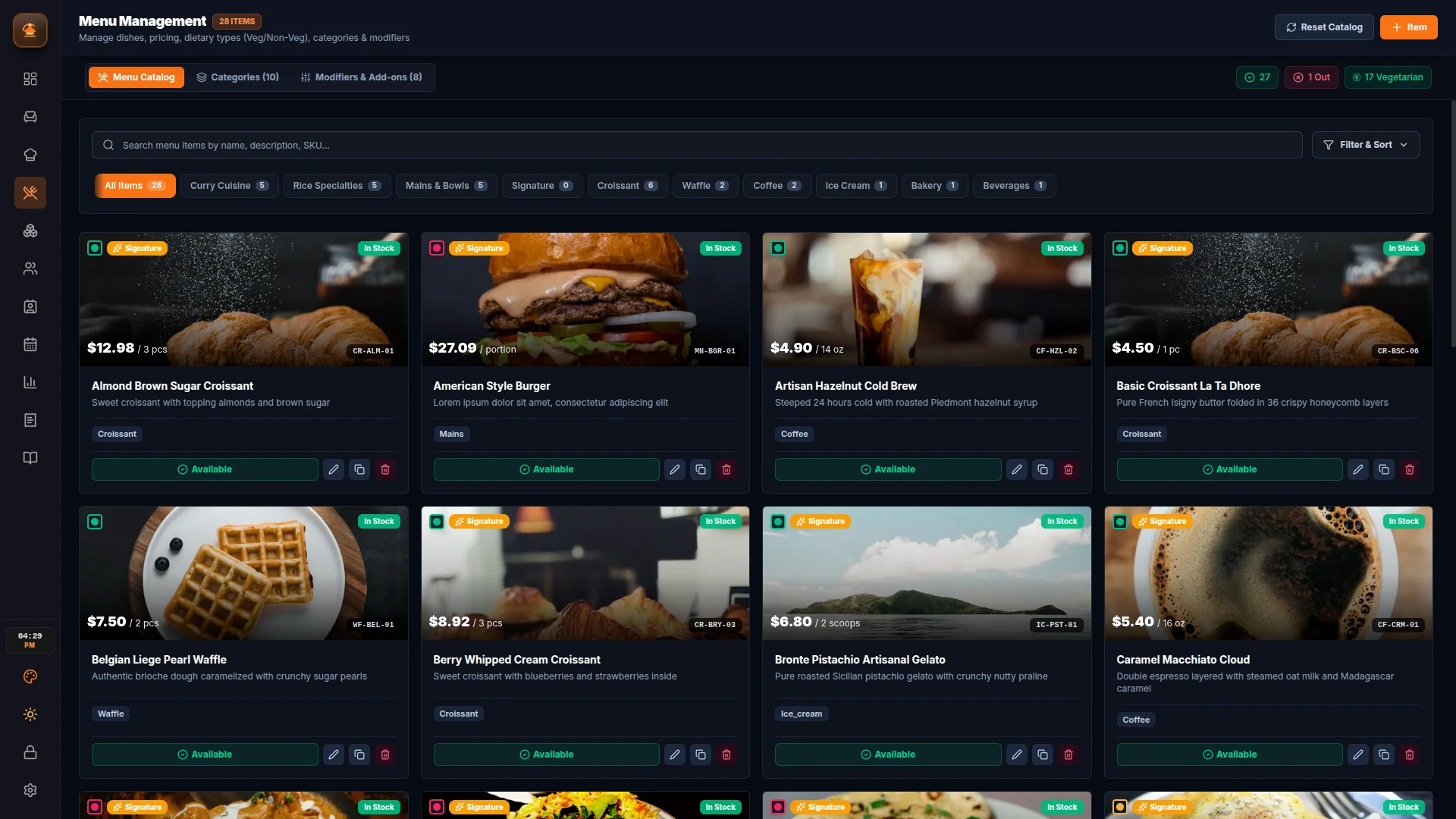Click the page vertical scrollbar
The height and width of the screenshot is (819, 1456).
coord(1453,224)
